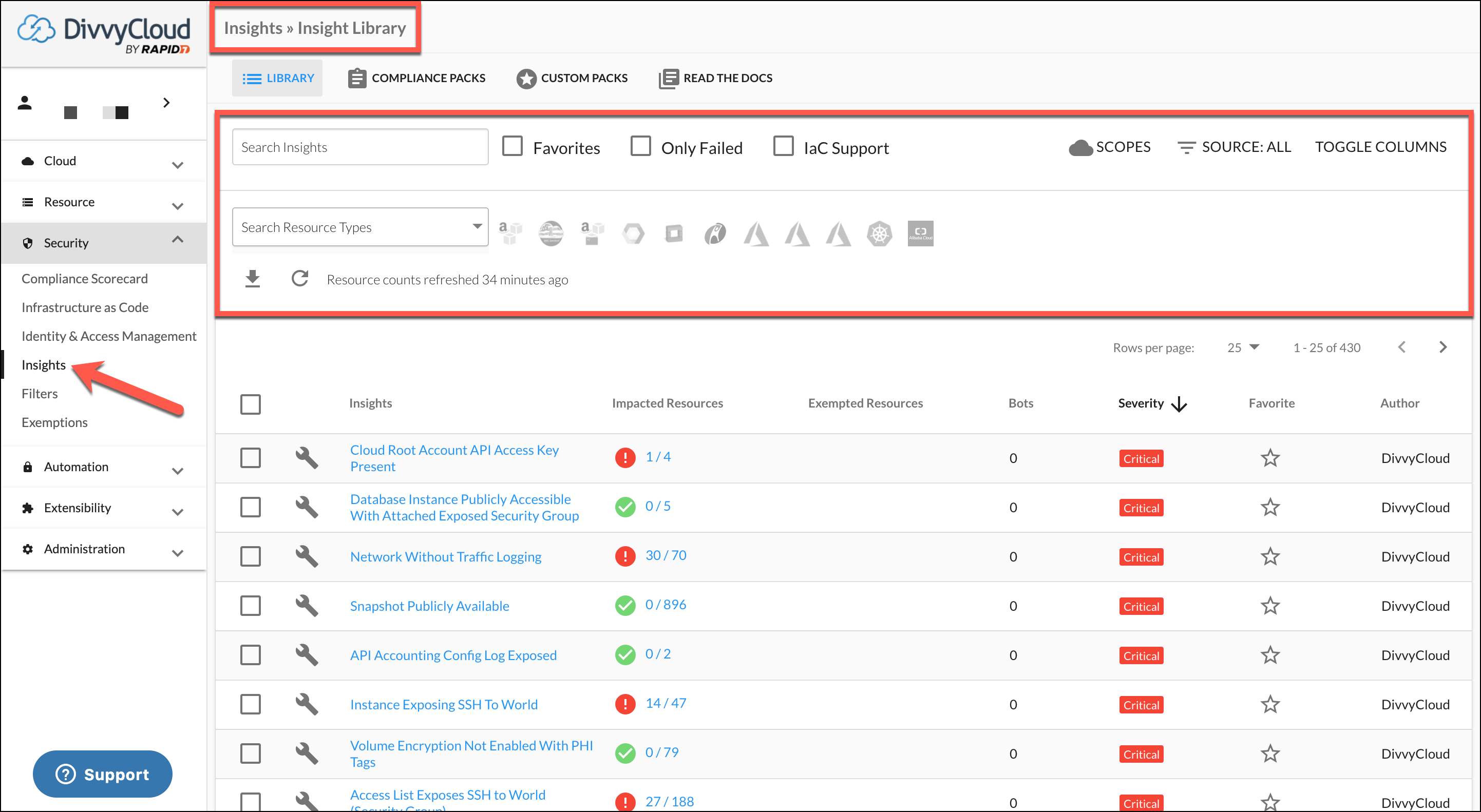Open wrench icon for Snapshot Publicly Available
This screenshot has height=812, width=1481.
[x=307, y=606]
